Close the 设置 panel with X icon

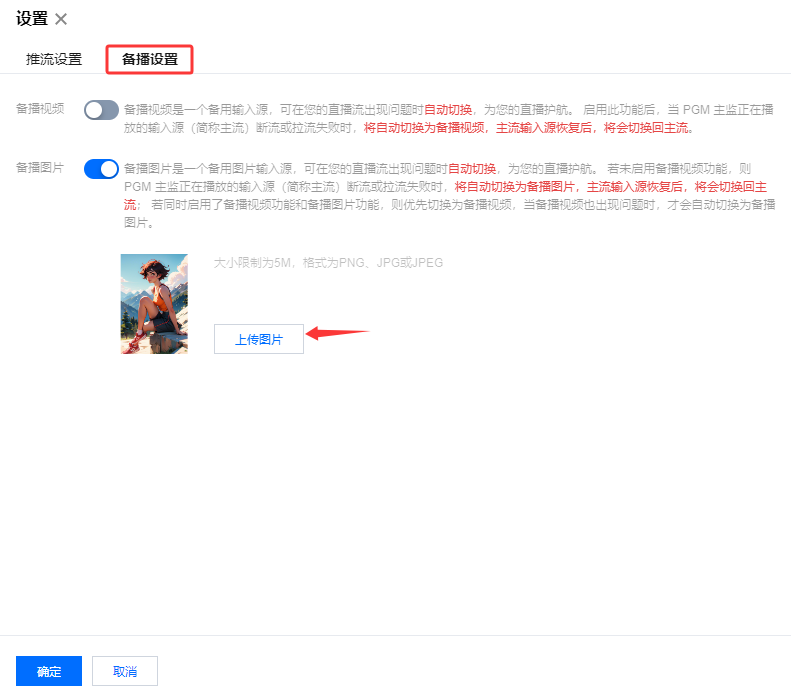61,19
